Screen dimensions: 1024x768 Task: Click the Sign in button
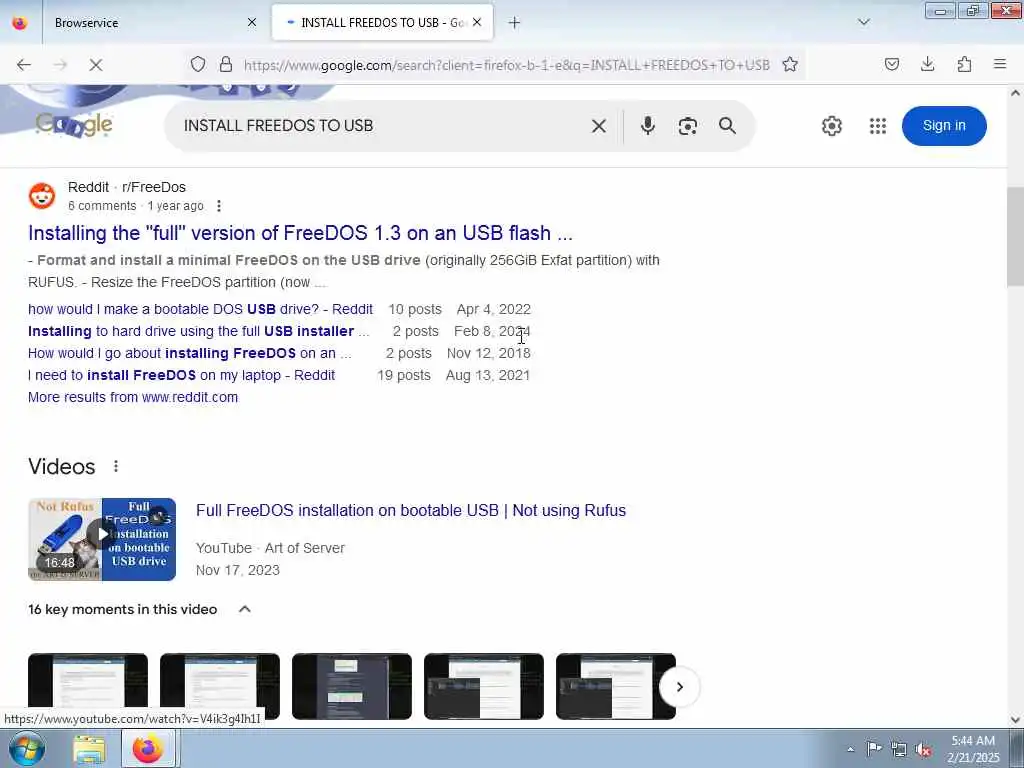click(944, 125)
